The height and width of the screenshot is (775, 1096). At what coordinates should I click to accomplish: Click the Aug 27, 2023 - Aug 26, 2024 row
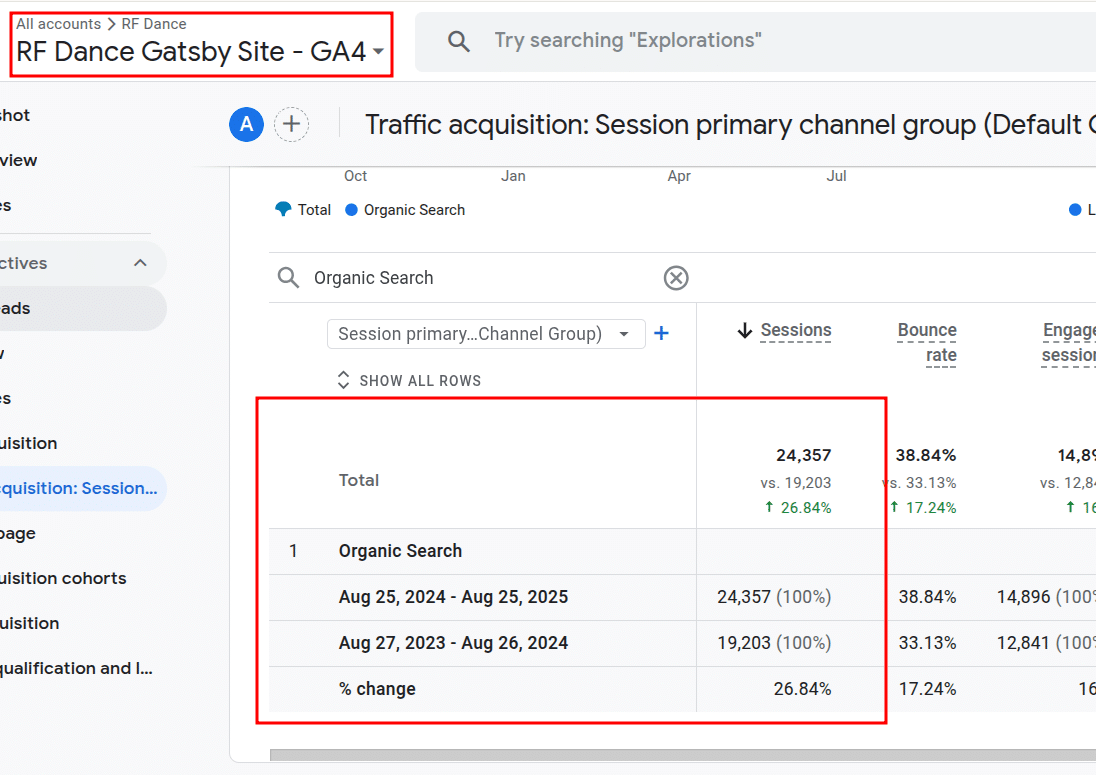click(454, 643)
